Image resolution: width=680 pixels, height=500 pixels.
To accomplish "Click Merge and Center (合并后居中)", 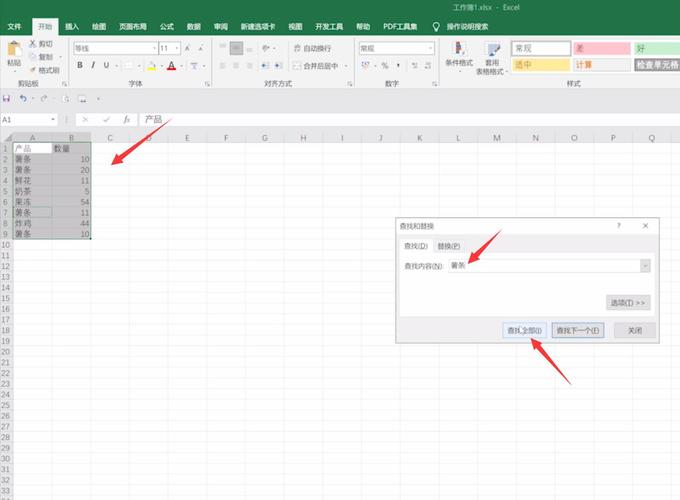I will 316,66.
